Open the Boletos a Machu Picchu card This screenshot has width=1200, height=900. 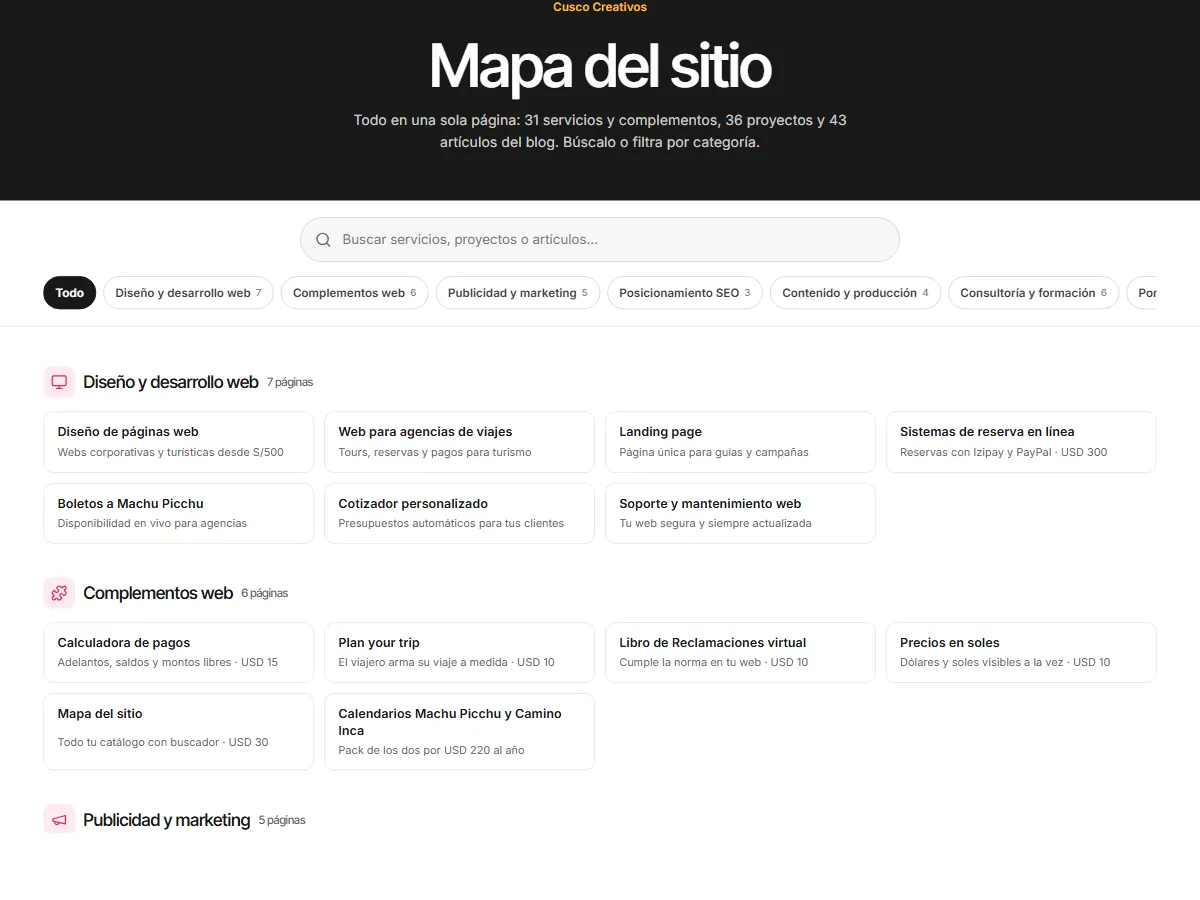coord(179,513)
